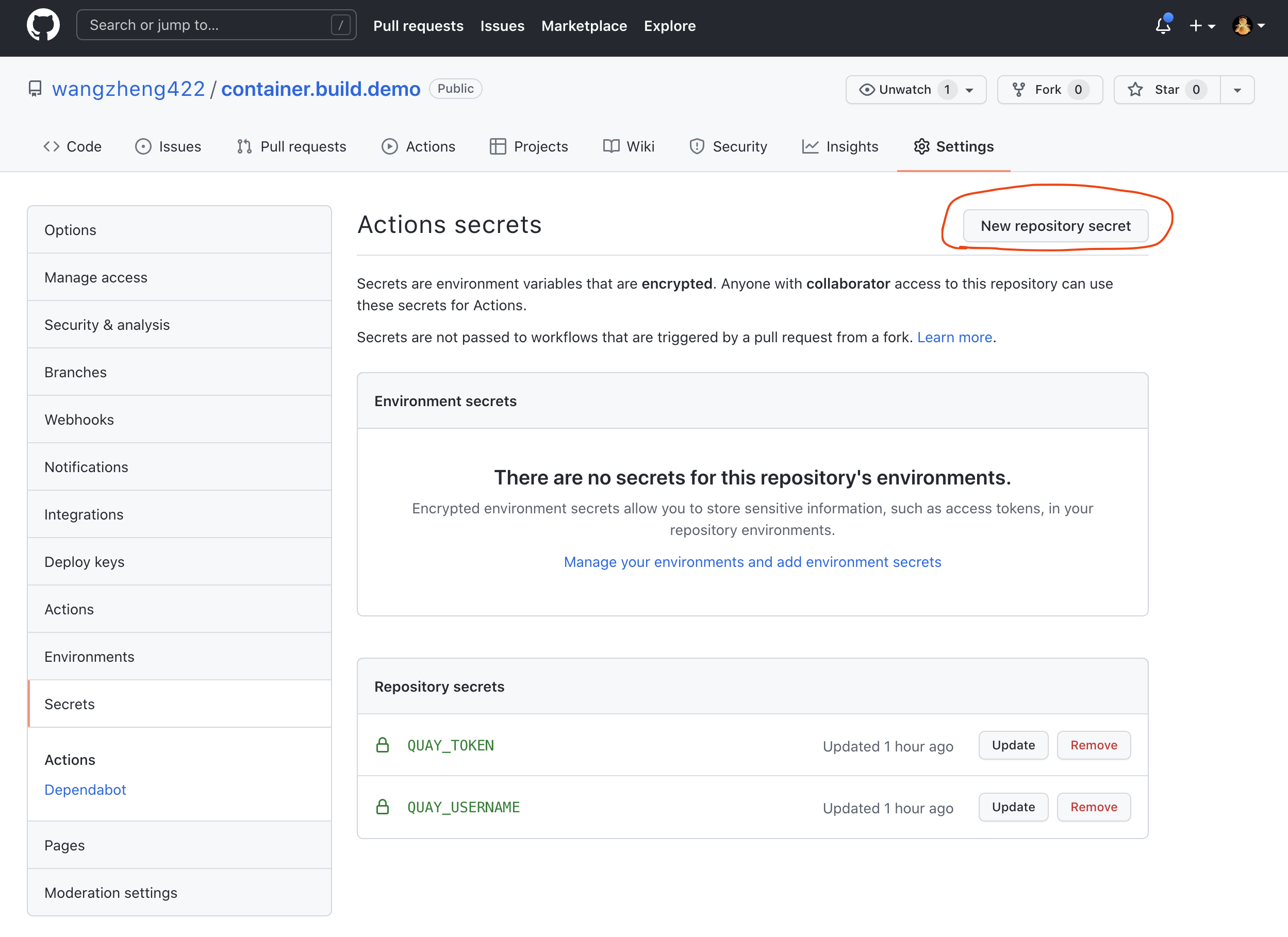Viewport: 1288px width, 937px height.
Task: Expand the Unwatch dropdown arrow
Action: (970, 90)
